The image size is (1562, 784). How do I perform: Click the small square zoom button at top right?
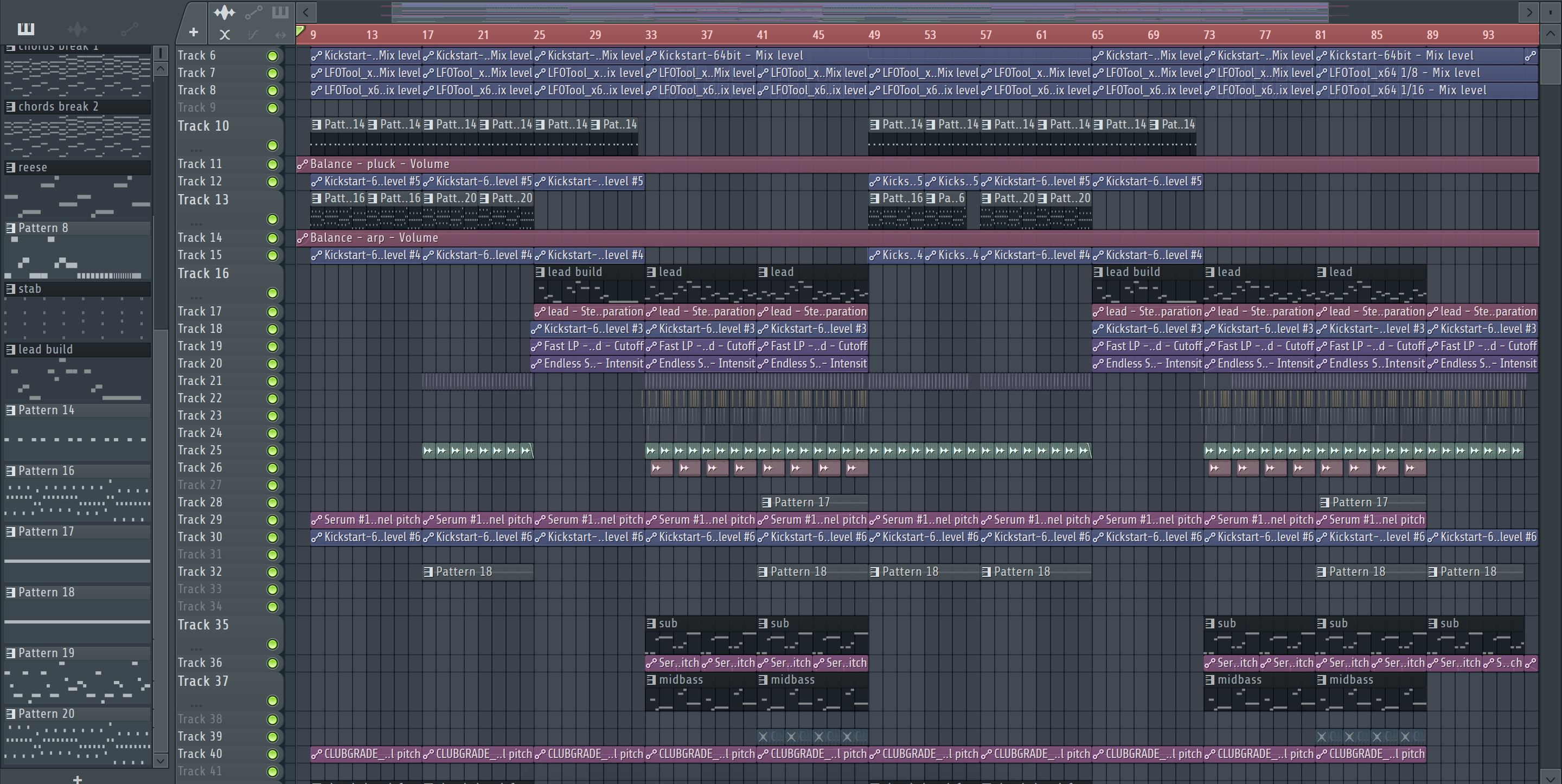[1551, 11]
